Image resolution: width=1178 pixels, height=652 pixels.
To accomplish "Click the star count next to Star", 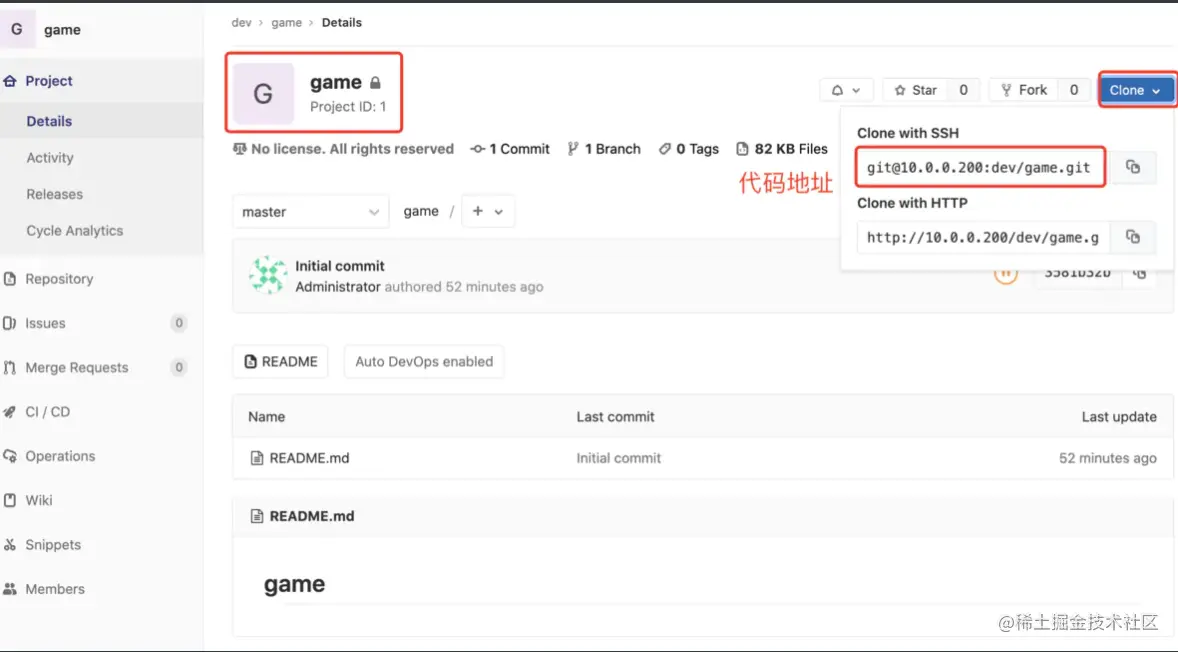I will tap(963, 90).
